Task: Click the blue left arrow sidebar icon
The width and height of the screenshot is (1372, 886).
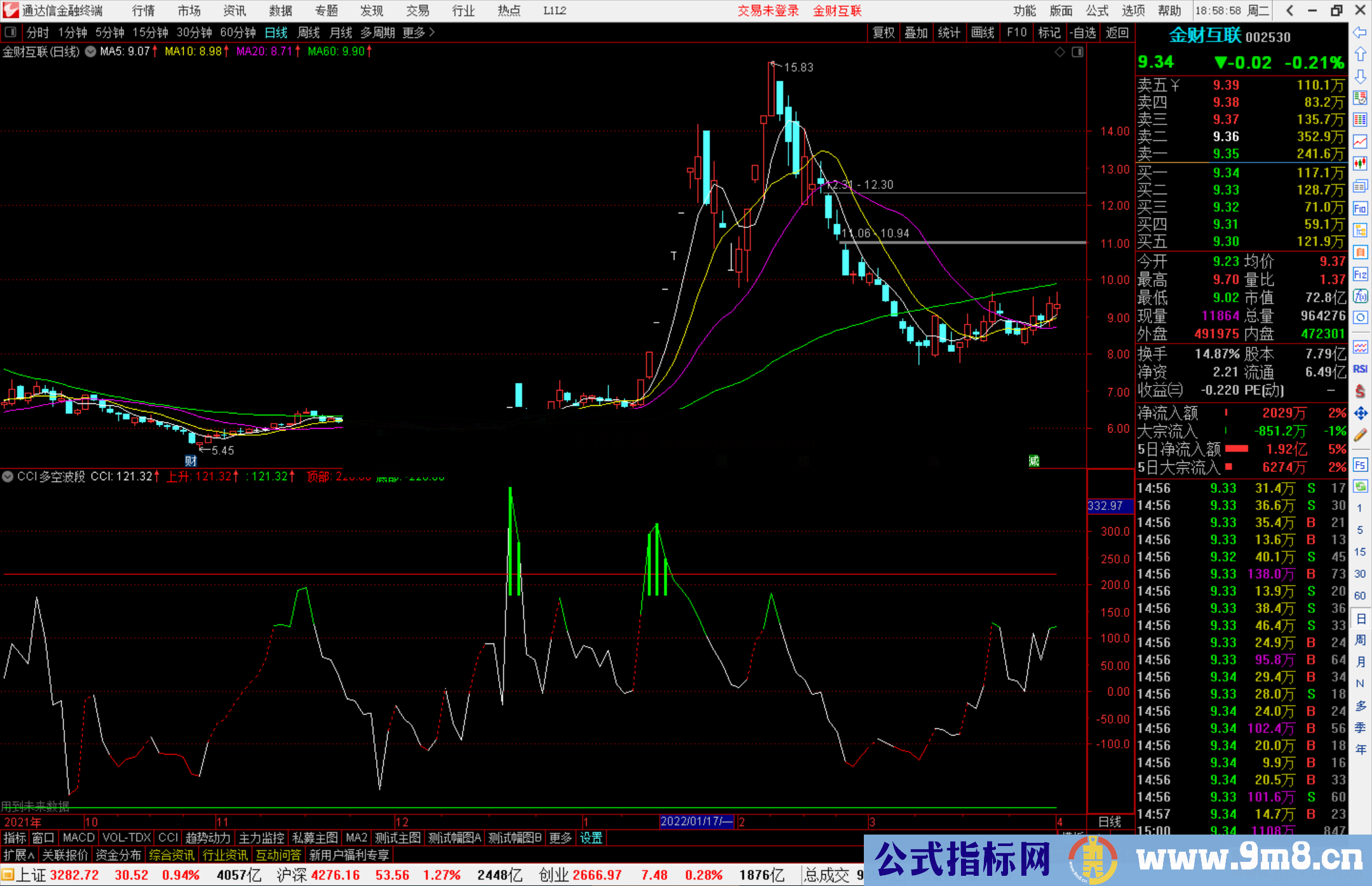Action: click(1360, 32)
